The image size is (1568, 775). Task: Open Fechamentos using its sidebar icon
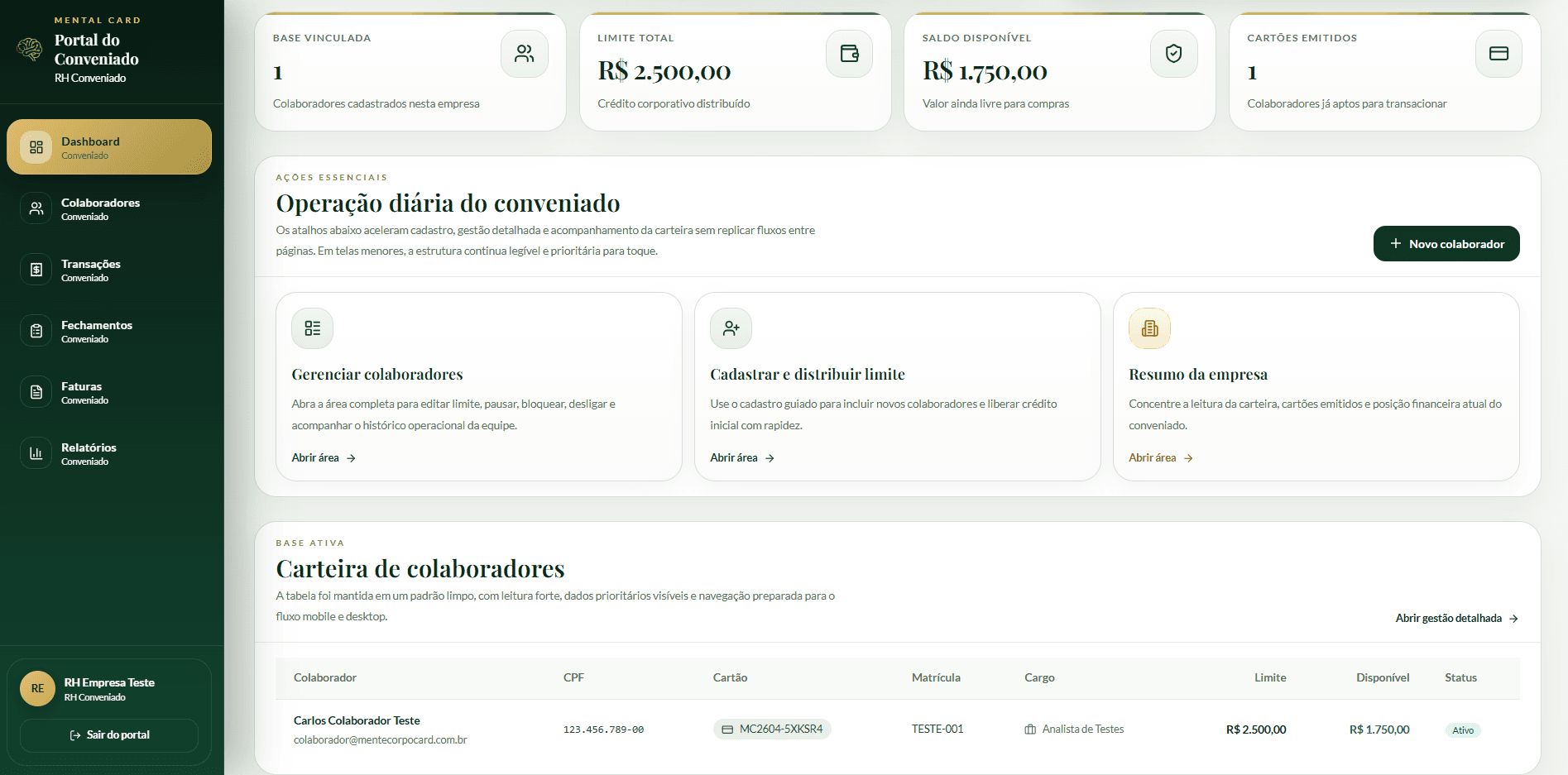pos(35,330)
